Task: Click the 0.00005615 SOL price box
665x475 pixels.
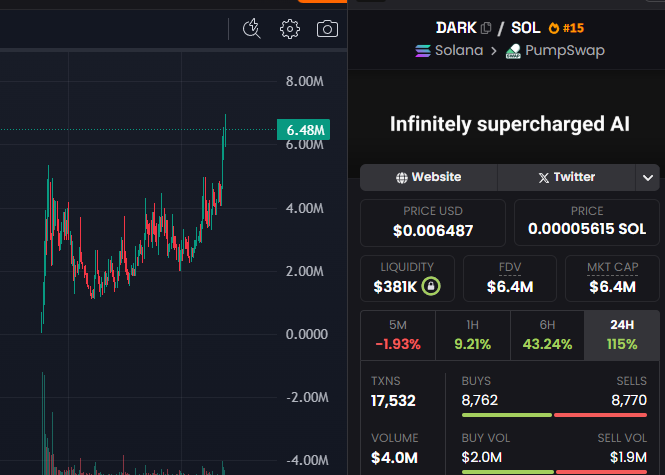Action: (x=587, y=223)
